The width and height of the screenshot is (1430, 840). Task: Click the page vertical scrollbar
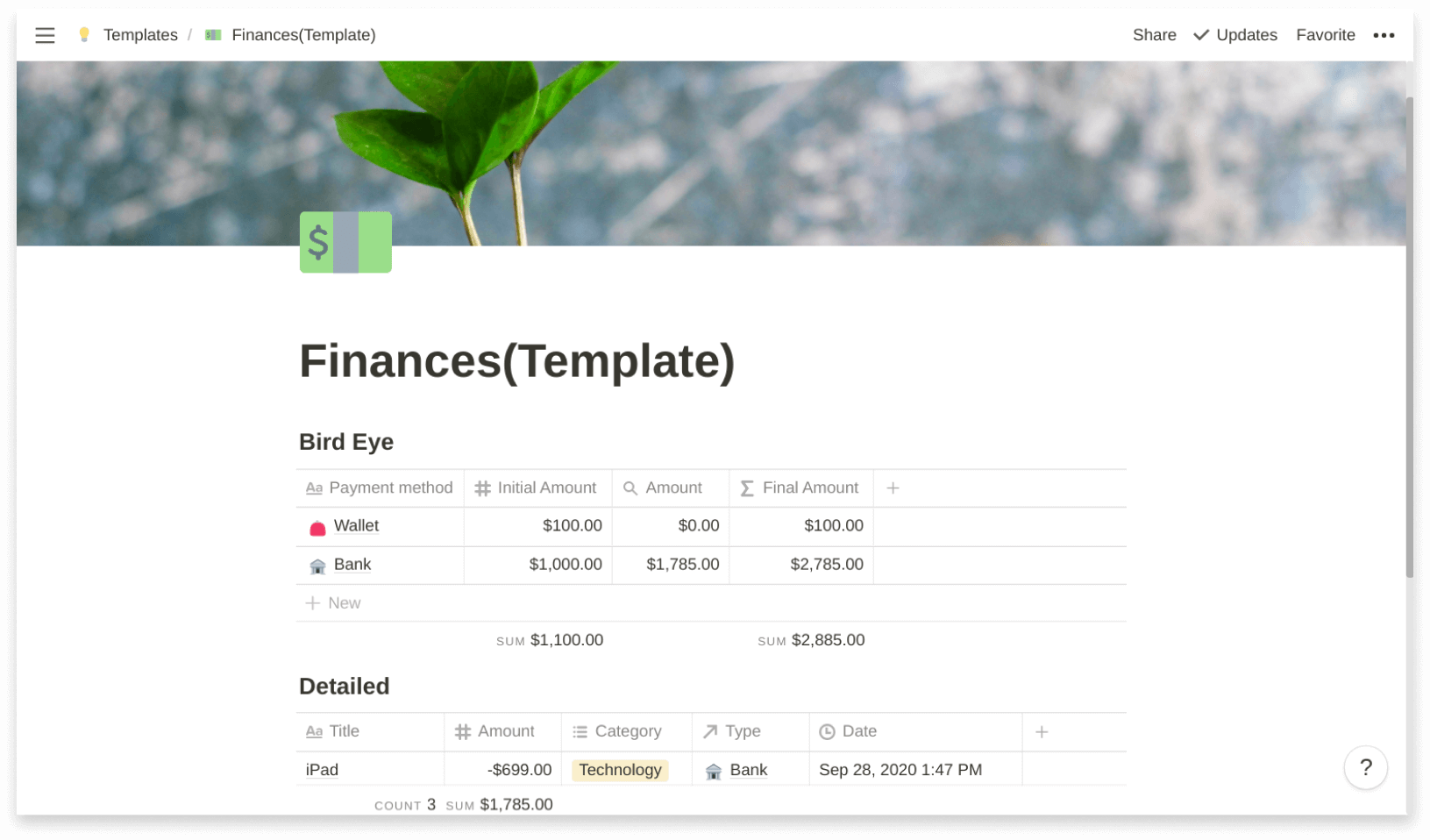pos(1409,333)
